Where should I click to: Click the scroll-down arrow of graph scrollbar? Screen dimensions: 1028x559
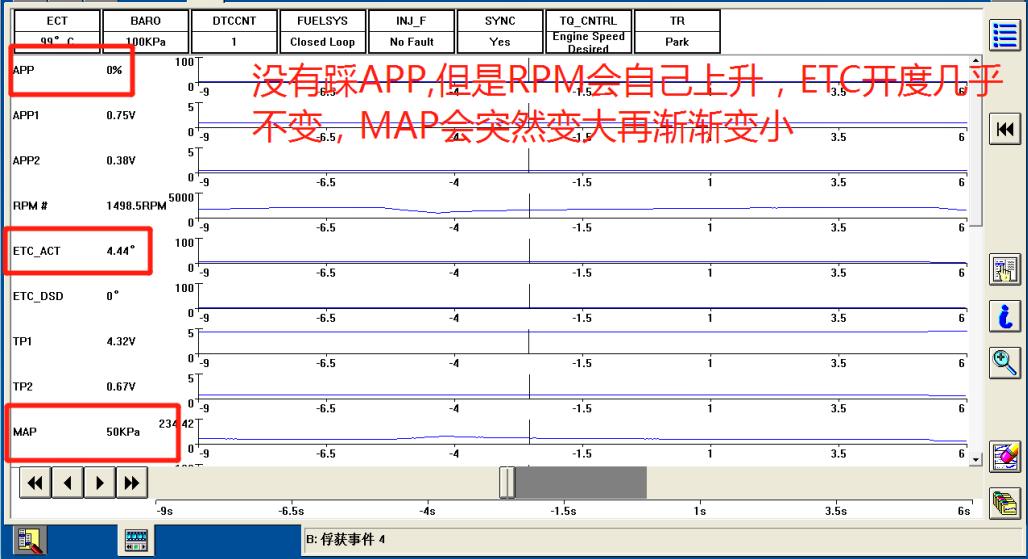[976, 459]
